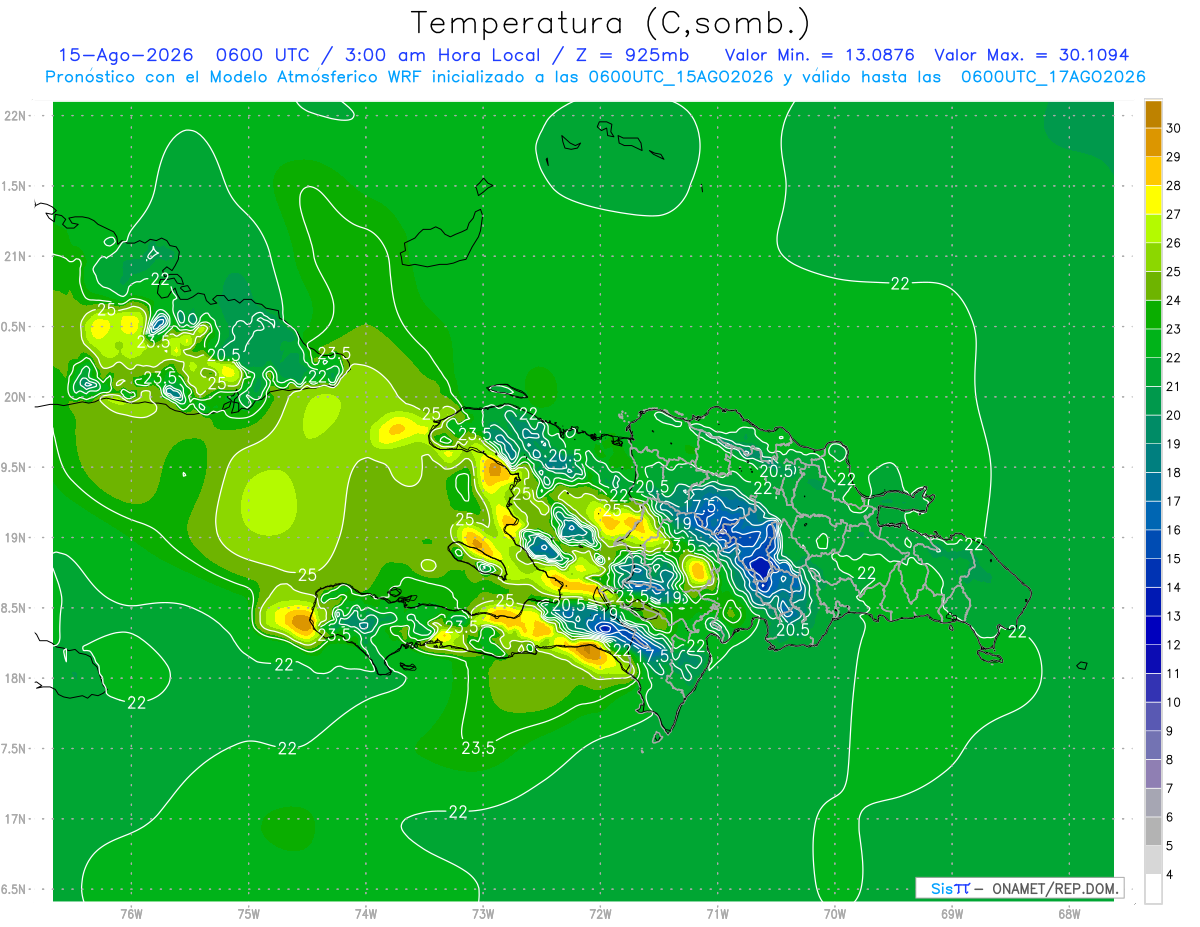
Task: Click the title 'Temperatura (C,somb.)'
Action: tap(611, 23)
